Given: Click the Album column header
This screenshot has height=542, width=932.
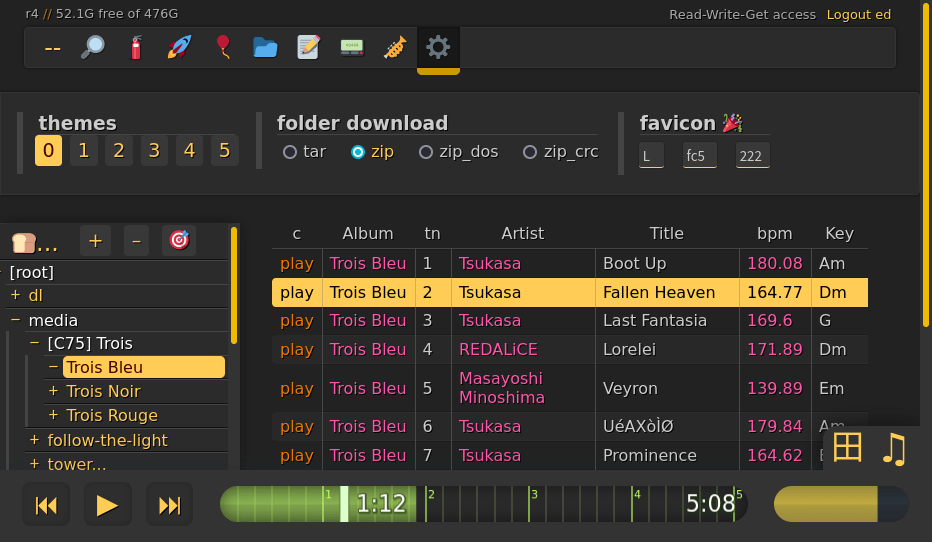Looking at the screenshot, I should coord(368,233).
